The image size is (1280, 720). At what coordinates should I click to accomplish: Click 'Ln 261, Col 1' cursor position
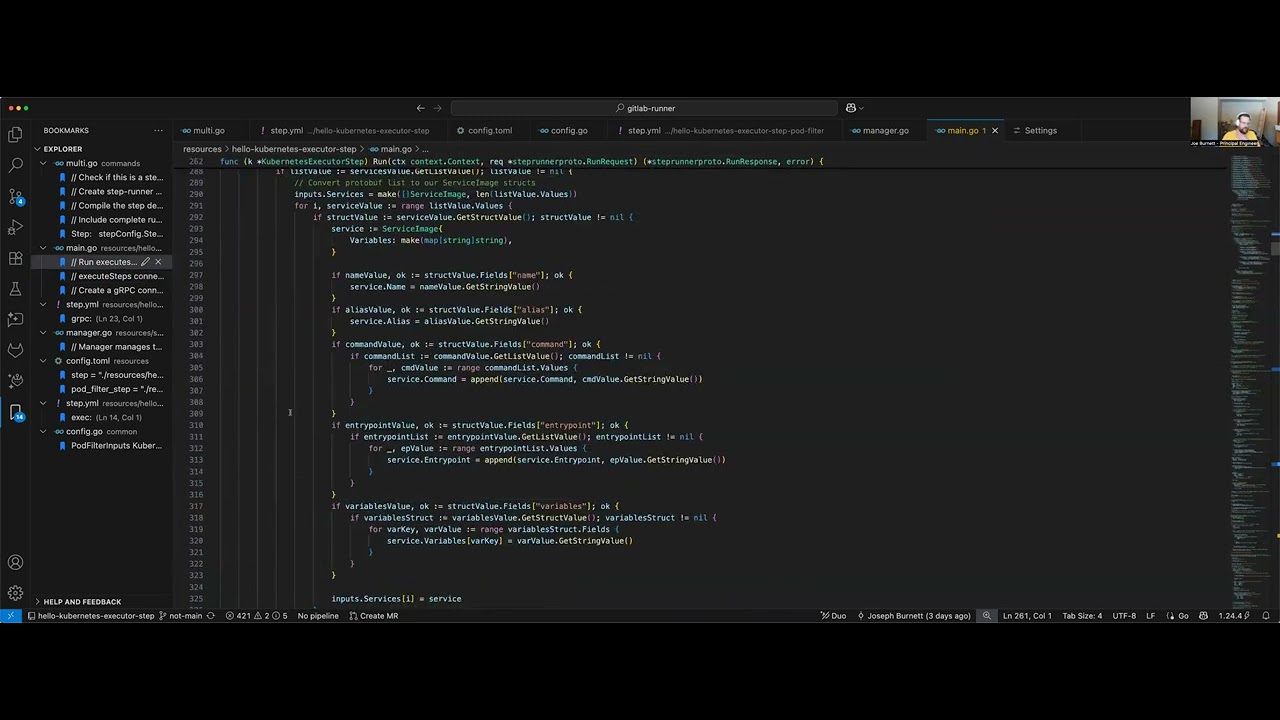tap(1027, 616)
